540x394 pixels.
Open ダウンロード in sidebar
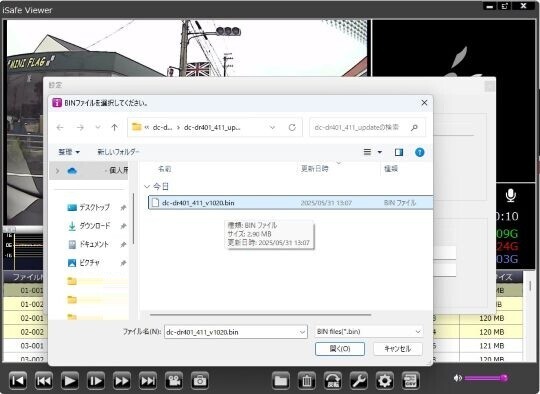(x=94, y=226)
